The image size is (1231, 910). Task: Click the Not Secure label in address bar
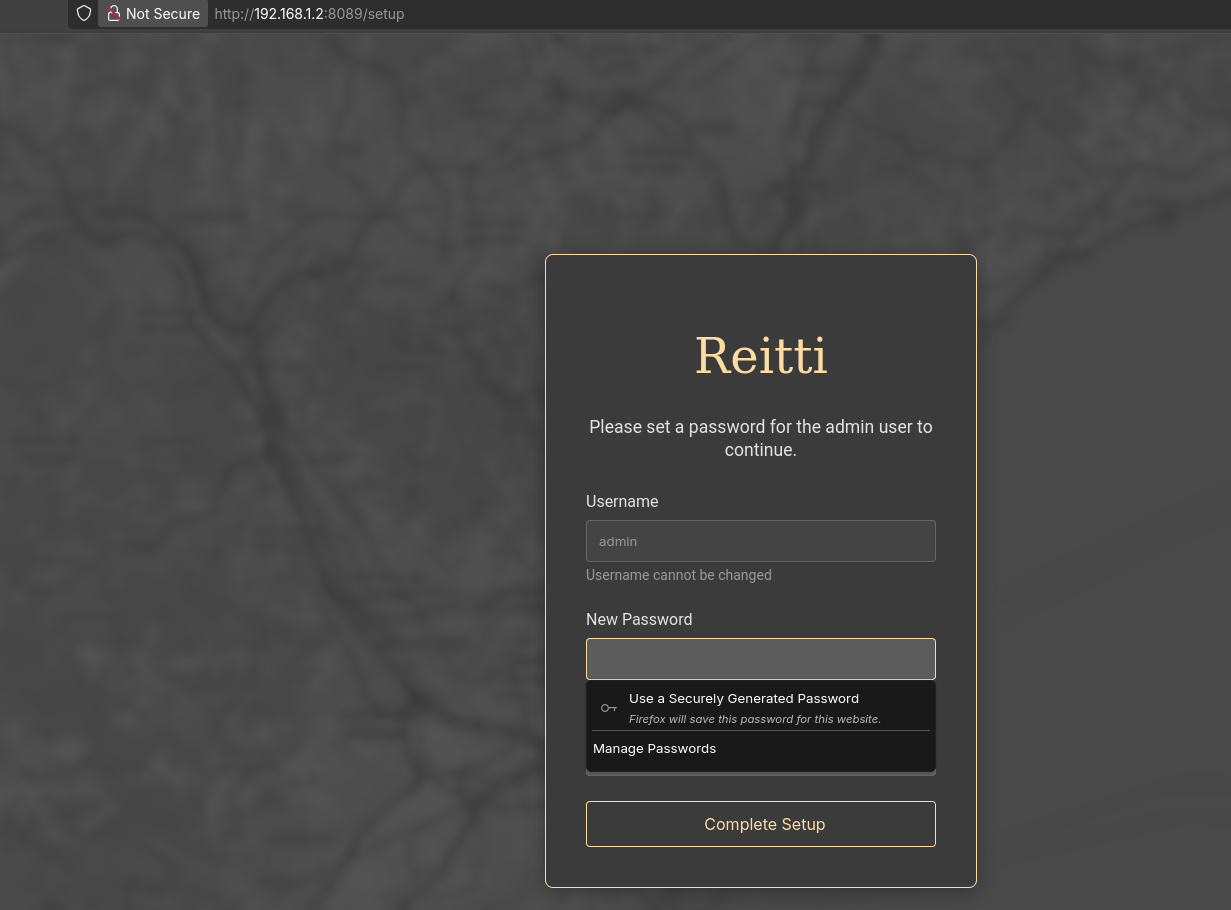click(163, 13)
